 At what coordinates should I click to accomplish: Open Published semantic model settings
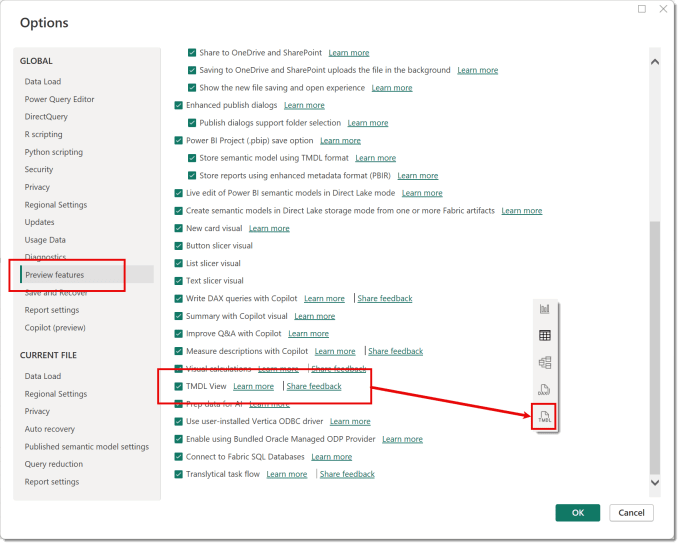coord(87,448)
